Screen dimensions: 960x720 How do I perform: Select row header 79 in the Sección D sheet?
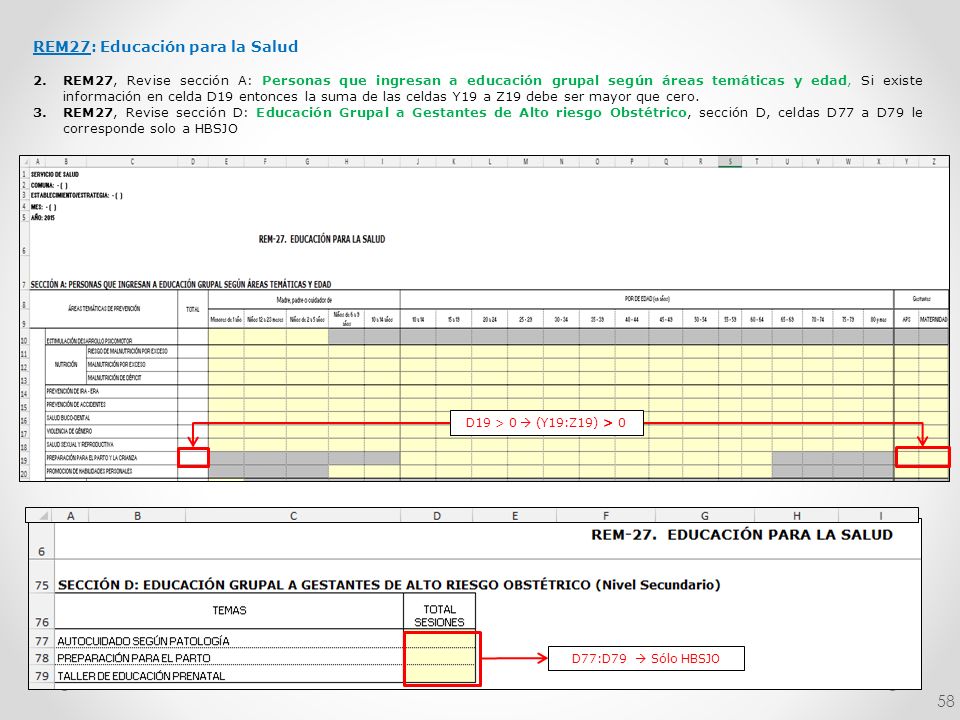click(x=42, y=676)
